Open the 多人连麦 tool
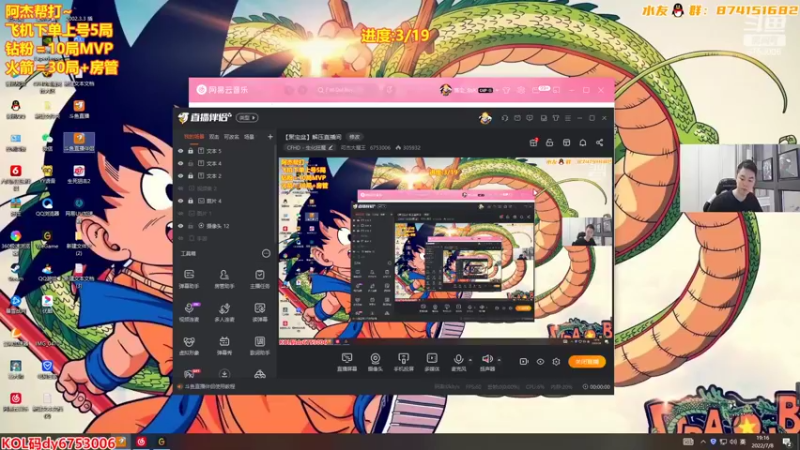 (x=224, y=312)
